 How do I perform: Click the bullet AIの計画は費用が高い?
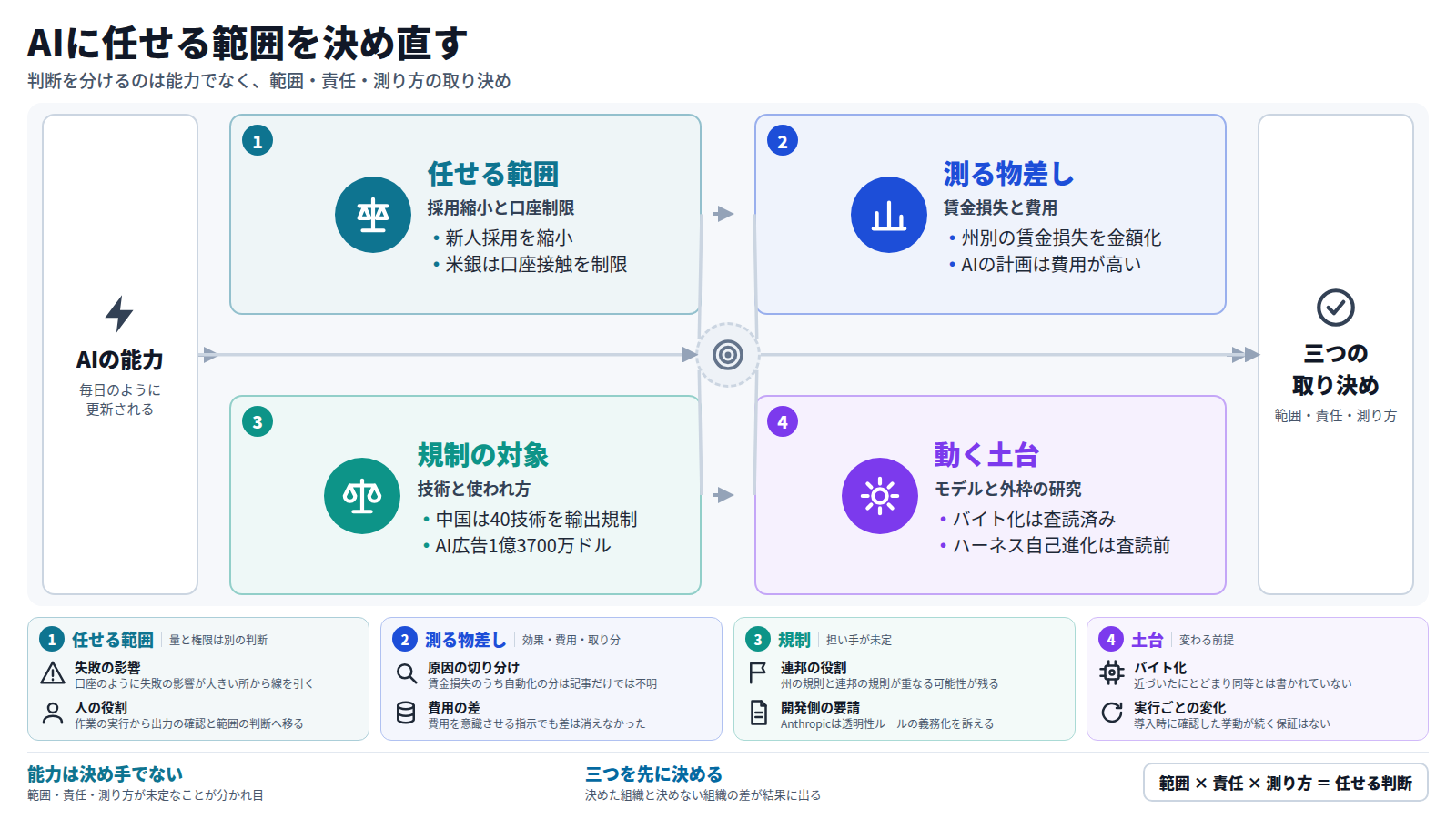[x=1051, y=264]
